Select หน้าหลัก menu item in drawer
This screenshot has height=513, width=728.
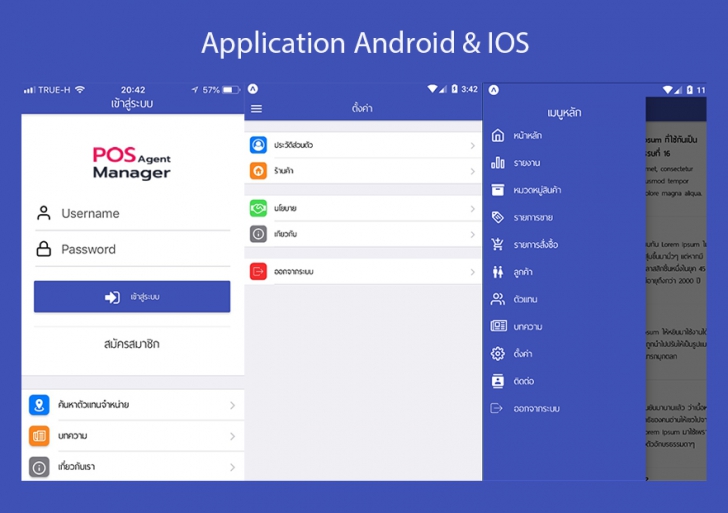[x=564, y=136]
